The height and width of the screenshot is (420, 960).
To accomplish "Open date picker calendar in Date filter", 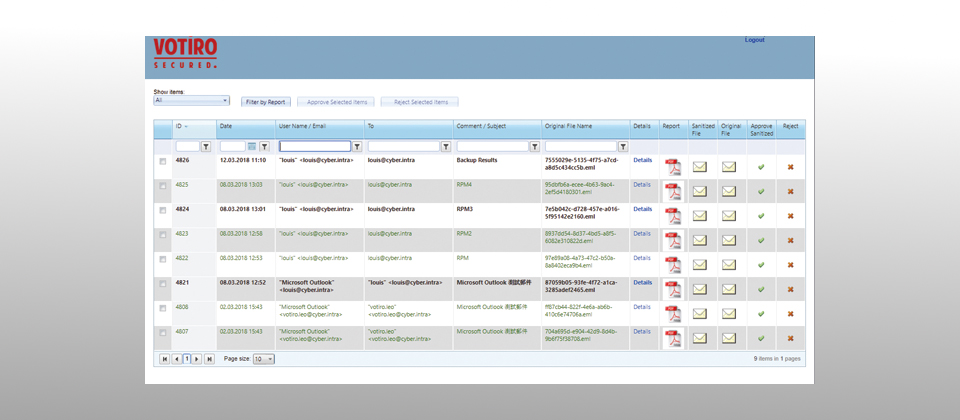I will click(252, 147).
